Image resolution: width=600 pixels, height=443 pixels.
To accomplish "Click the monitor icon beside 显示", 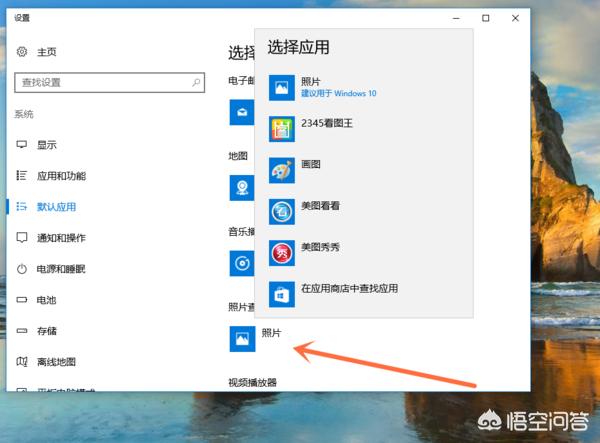I will pos(22,145).
